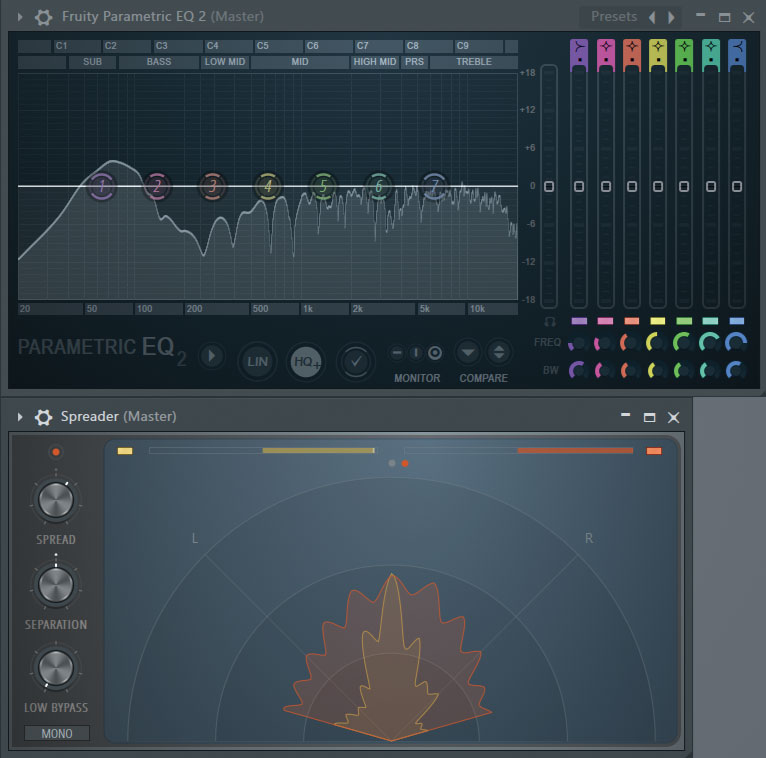Click the blue band 7 FREQ knob

click(737, 343)
